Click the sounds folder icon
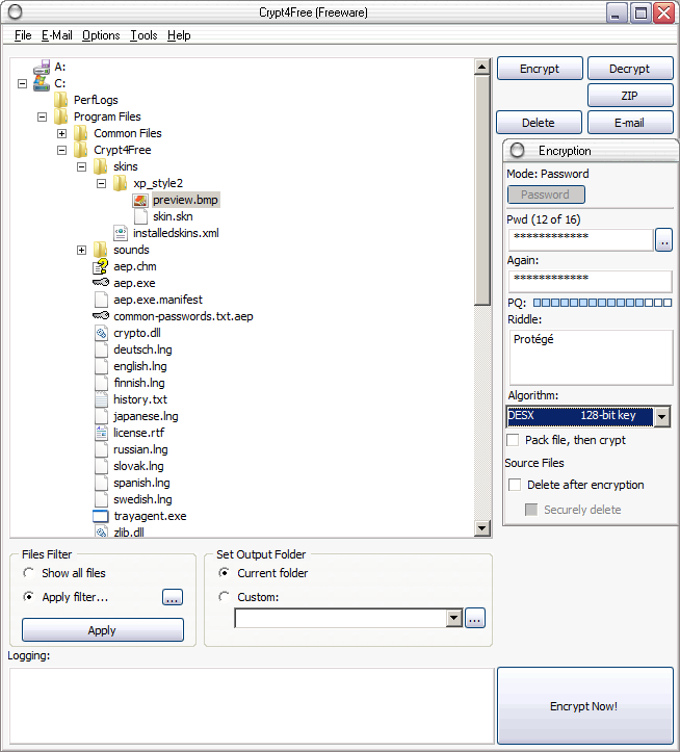The height and width of the screenshot is (752, 680). (101, 250)
